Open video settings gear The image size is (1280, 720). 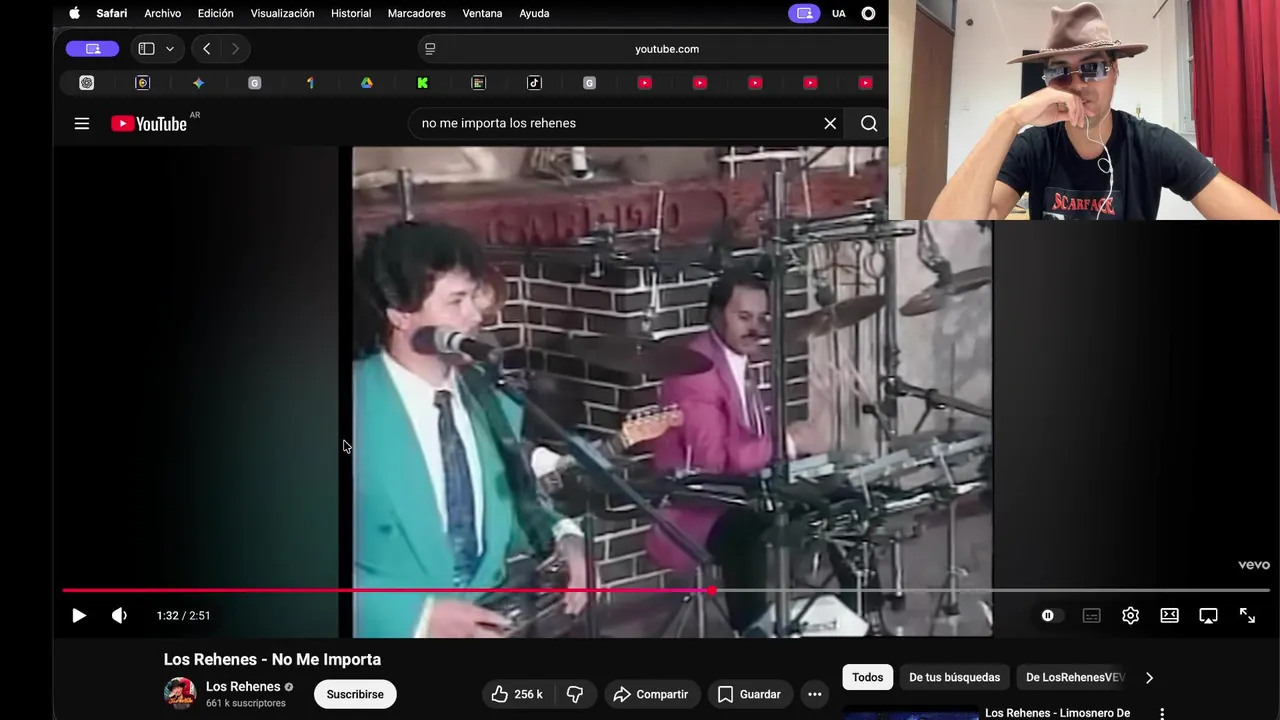pos(1130,615)
